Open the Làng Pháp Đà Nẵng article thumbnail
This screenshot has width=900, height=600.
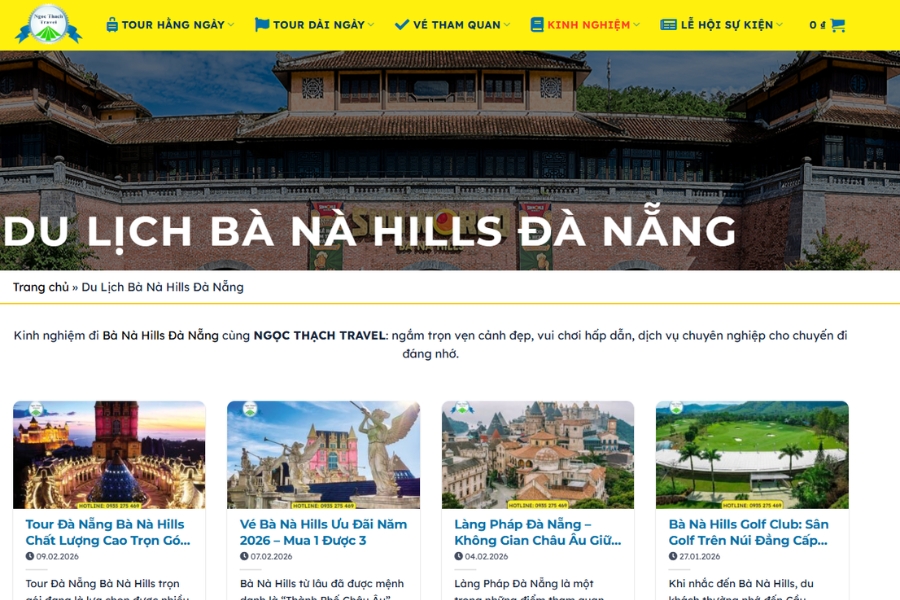[538, 455]
